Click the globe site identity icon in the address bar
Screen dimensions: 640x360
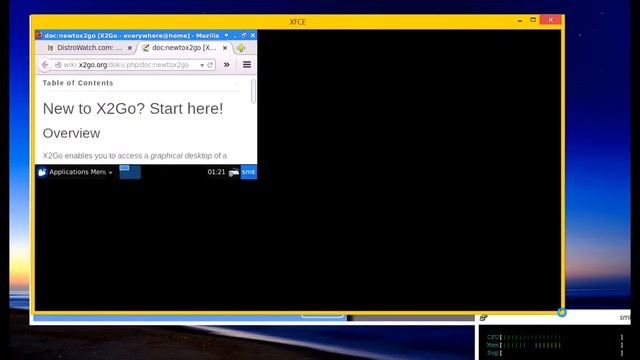(x=58, y=65)
